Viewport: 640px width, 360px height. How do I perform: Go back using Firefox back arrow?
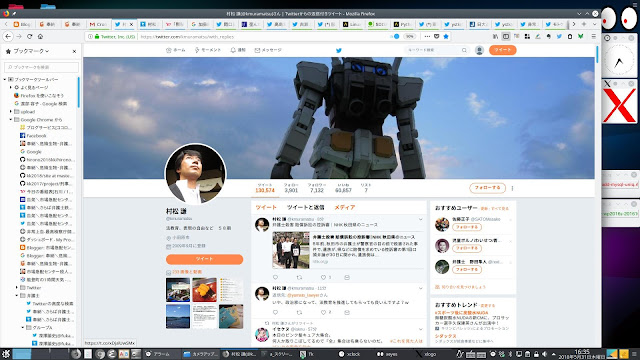[8, 36]
